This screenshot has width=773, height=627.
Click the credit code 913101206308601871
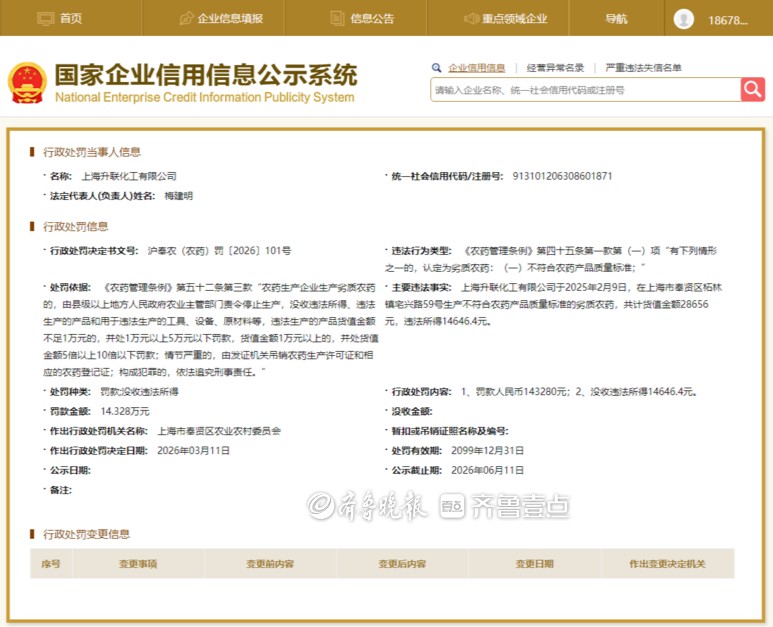tap(561, 176)
